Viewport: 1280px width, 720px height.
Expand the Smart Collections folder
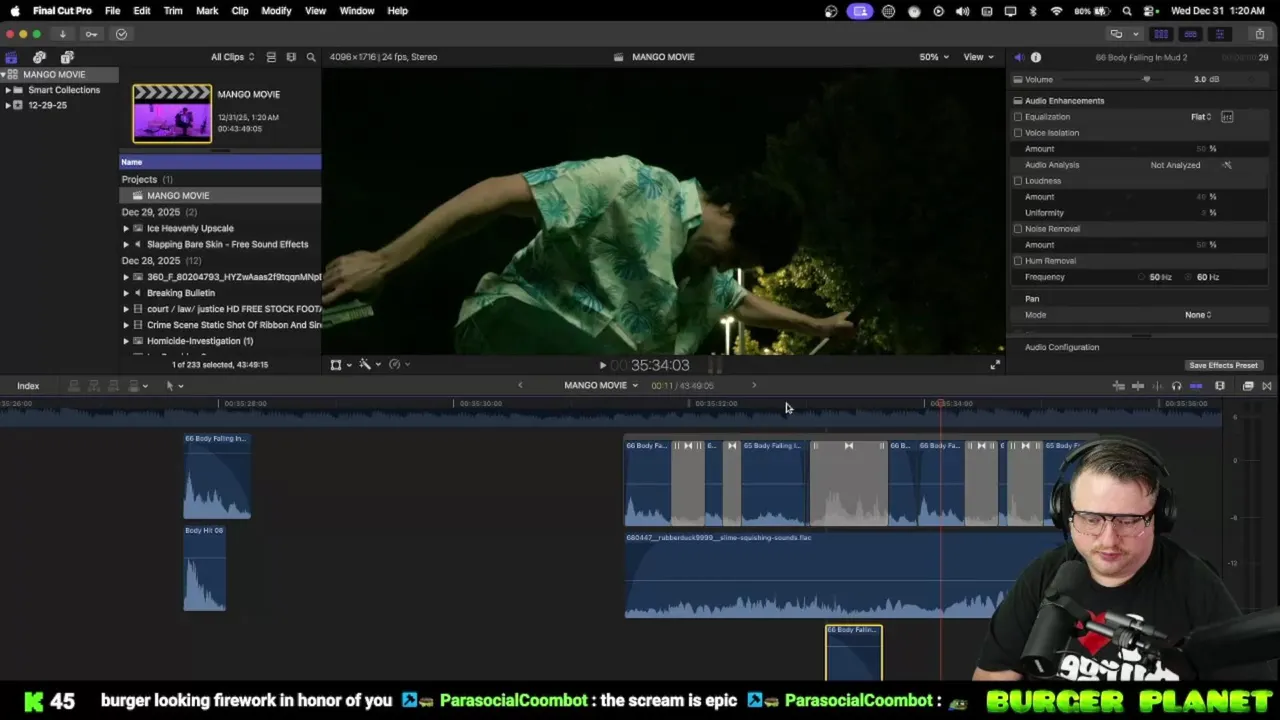coord(8,90)
